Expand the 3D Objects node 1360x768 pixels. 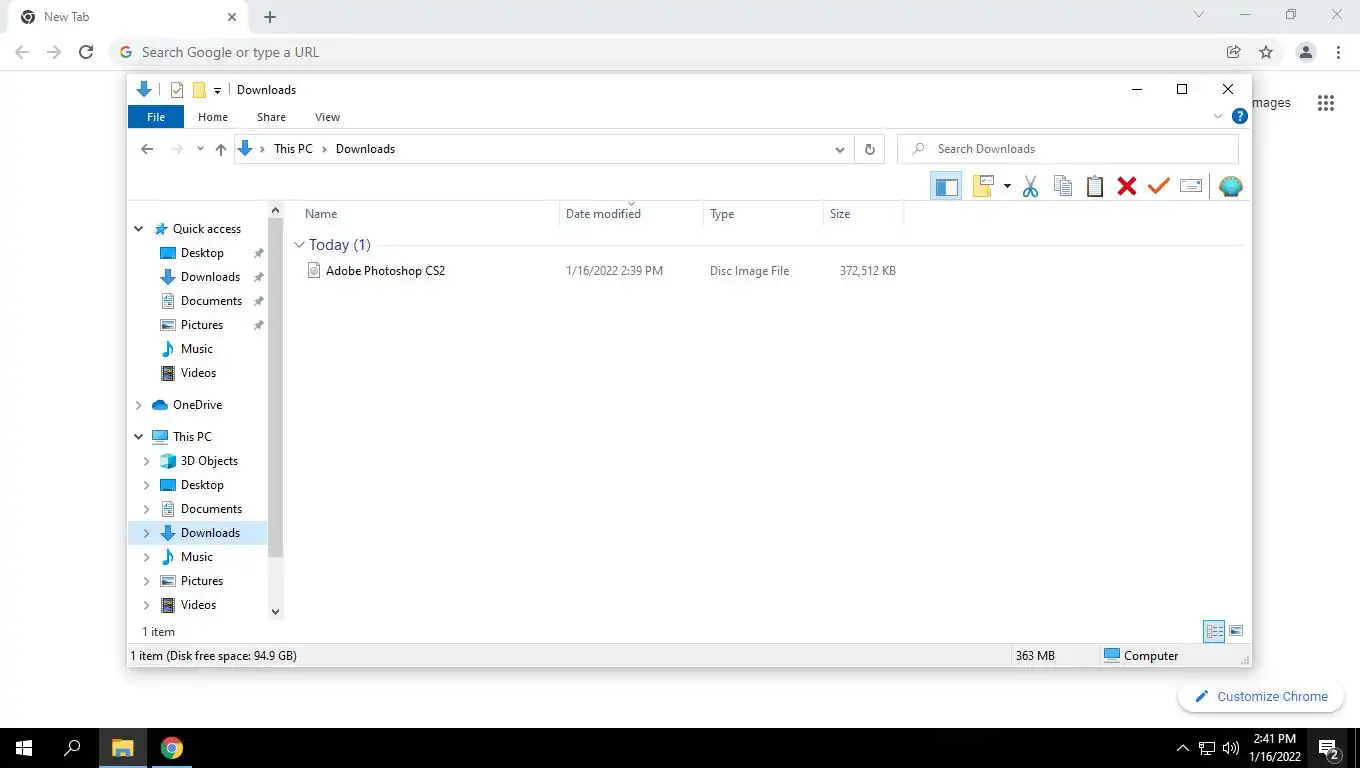point(147,461)
